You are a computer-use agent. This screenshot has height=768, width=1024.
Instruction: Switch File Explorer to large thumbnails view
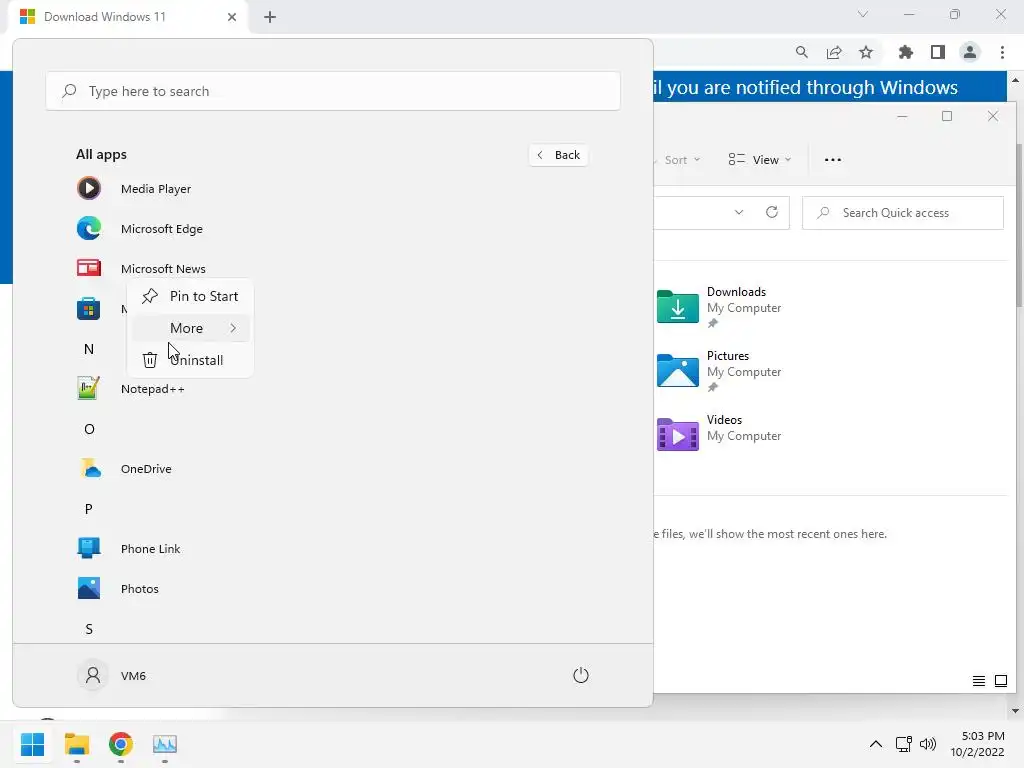coord(1000,681)
